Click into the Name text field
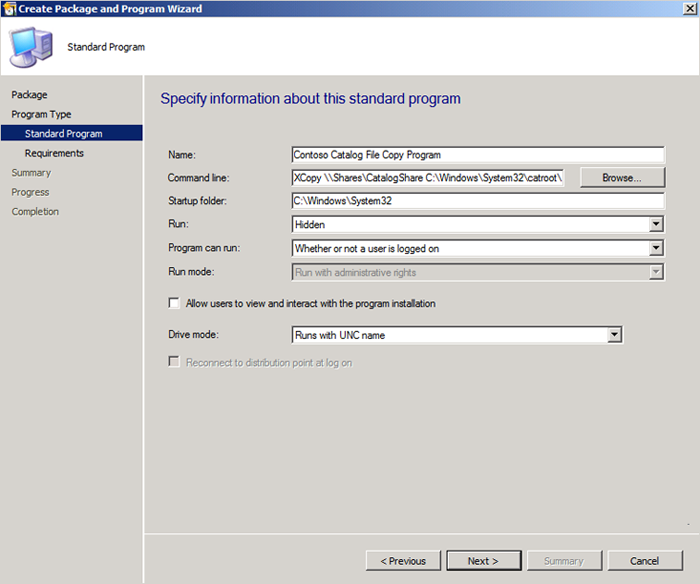This screenshot has width=700, height=584. [477, 155]
